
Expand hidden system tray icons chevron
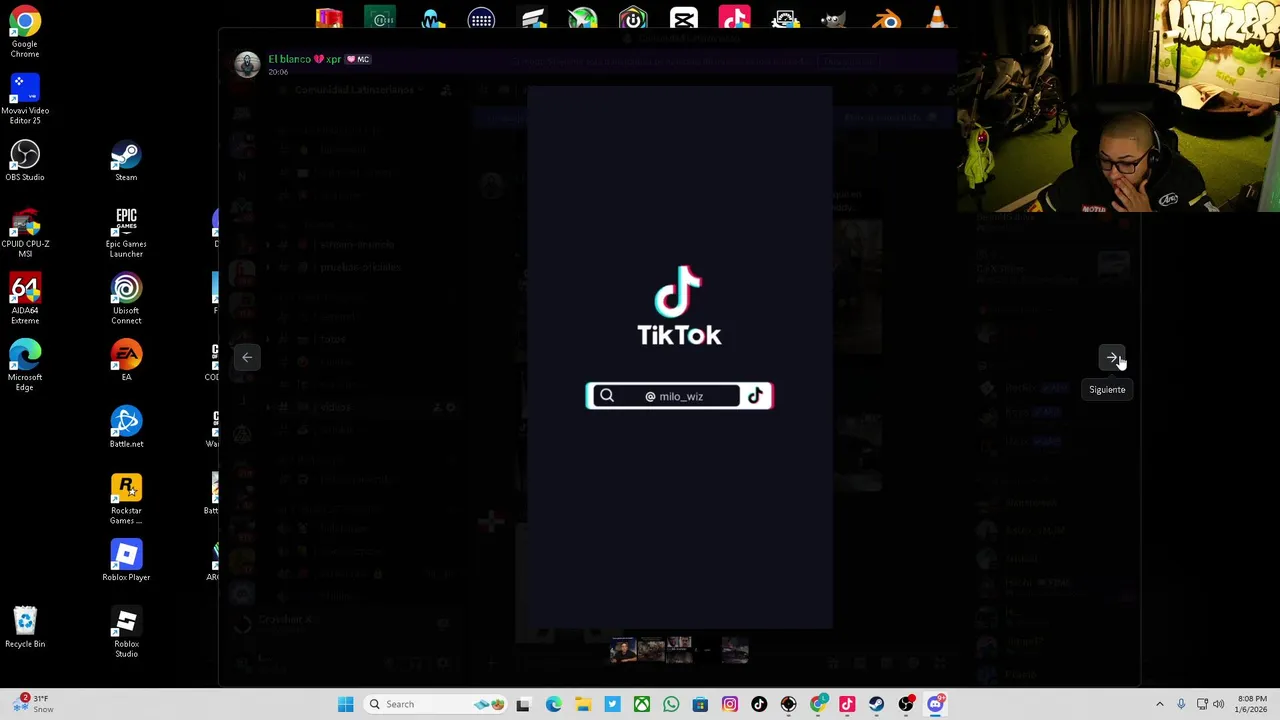pos(1160,704)
